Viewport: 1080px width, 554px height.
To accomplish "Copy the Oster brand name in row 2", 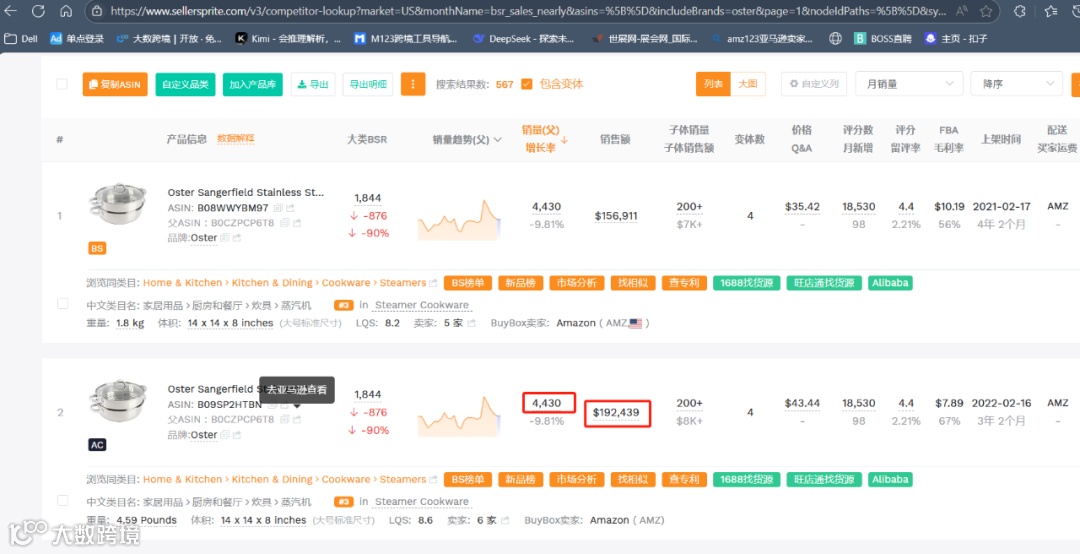I will point(225,435).
